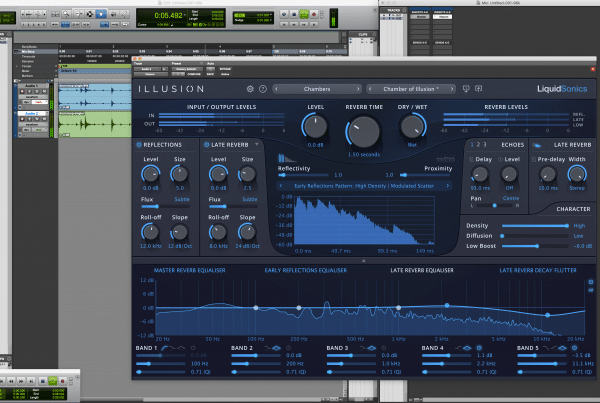Open Late Reverb section dropdown arrow

[257, 145]
